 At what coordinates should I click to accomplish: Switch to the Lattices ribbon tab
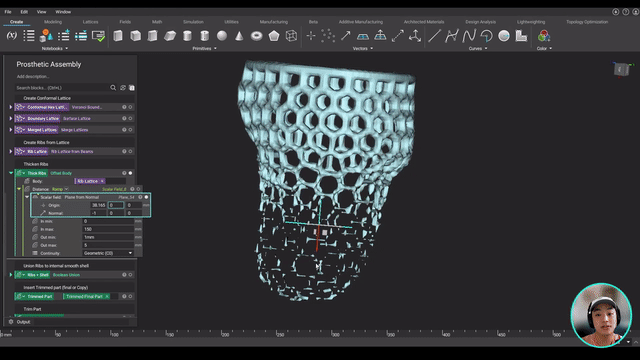pyautogui.click(x=90, y=22)
